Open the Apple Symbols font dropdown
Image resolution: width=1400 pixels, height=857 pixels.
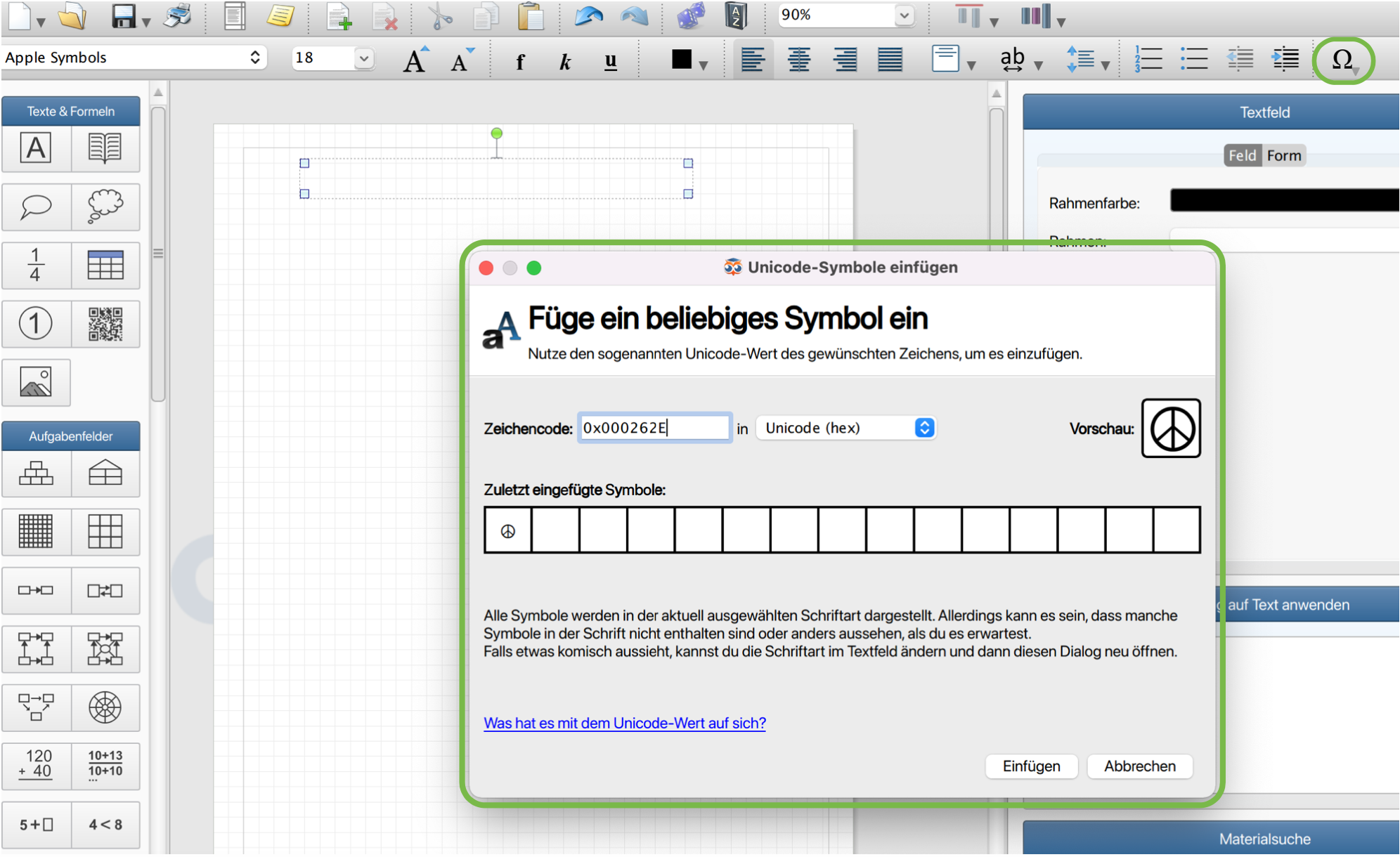tap(134, 58)
